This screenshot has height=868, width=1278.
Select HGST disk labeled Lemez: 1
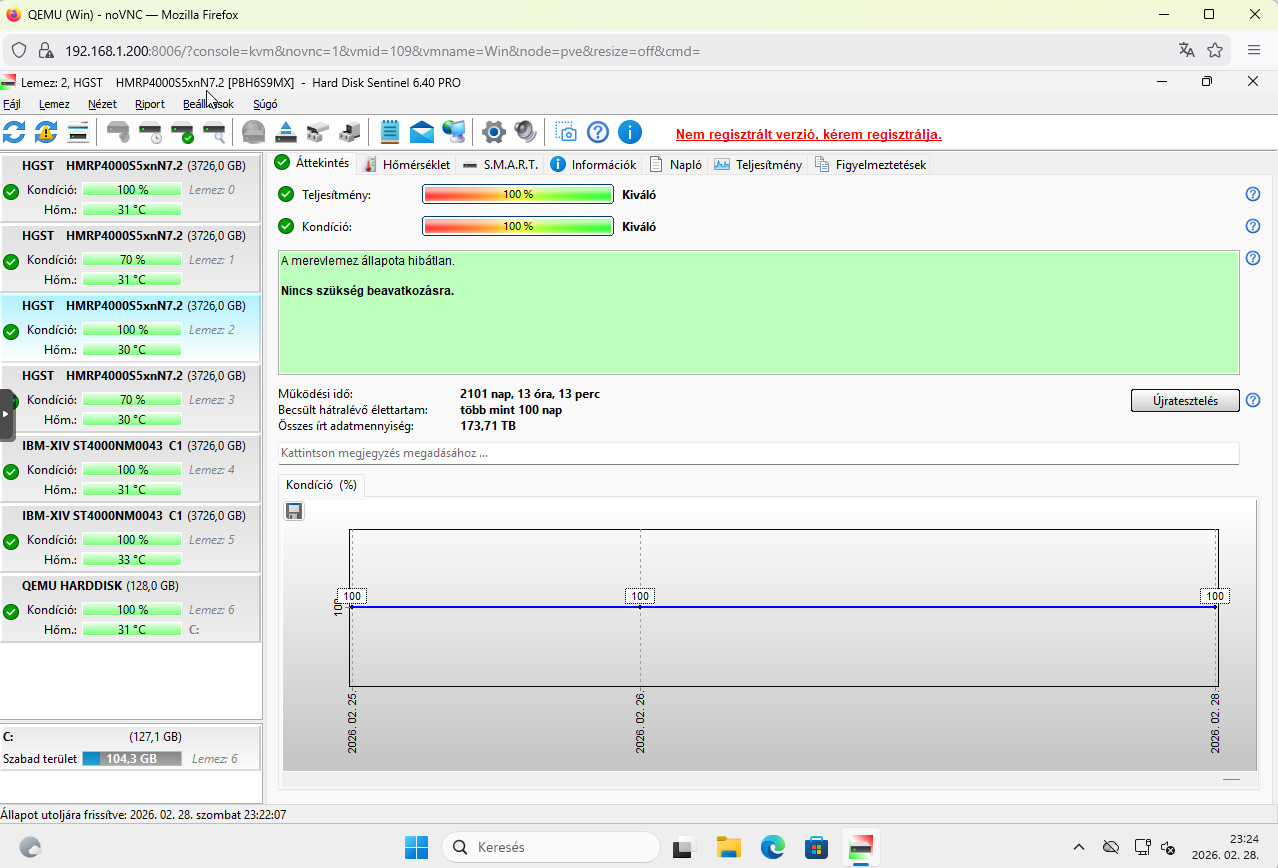point(130,259)
